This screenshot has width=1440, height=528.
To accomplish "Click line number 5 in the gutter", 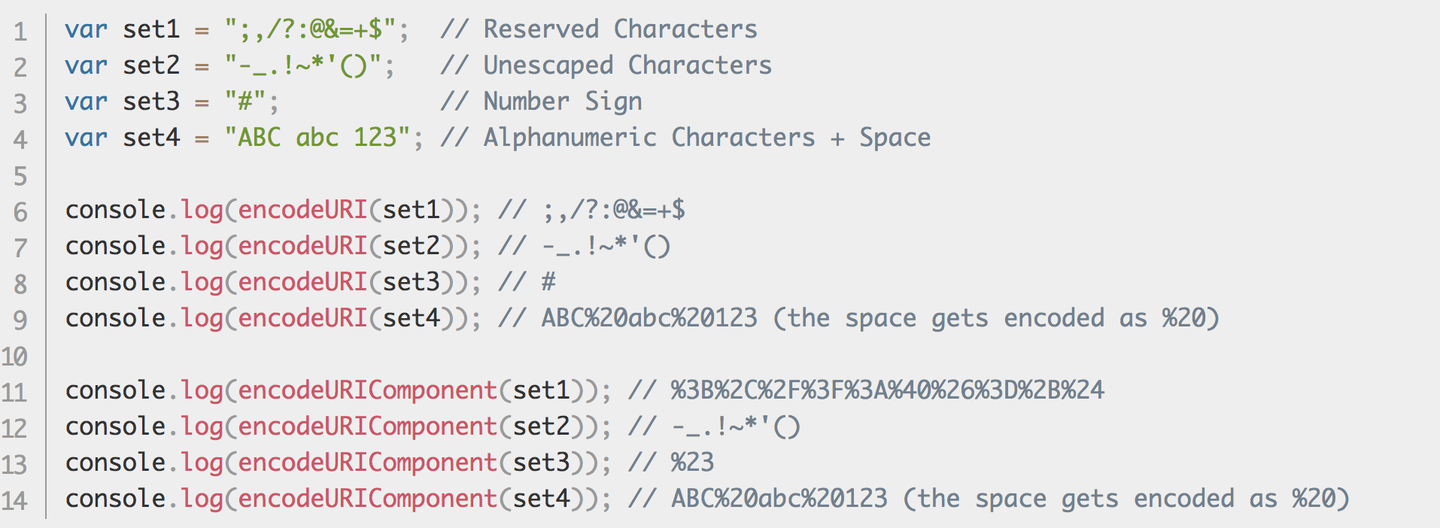I will point(22,175).
